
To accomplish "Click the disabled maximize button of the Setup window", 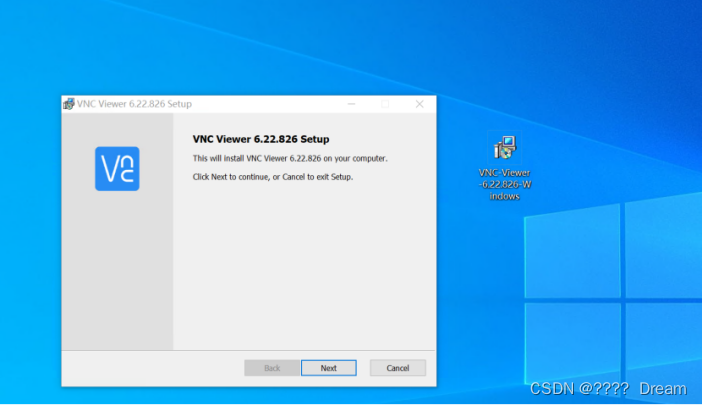I will (x=385, y=104).
